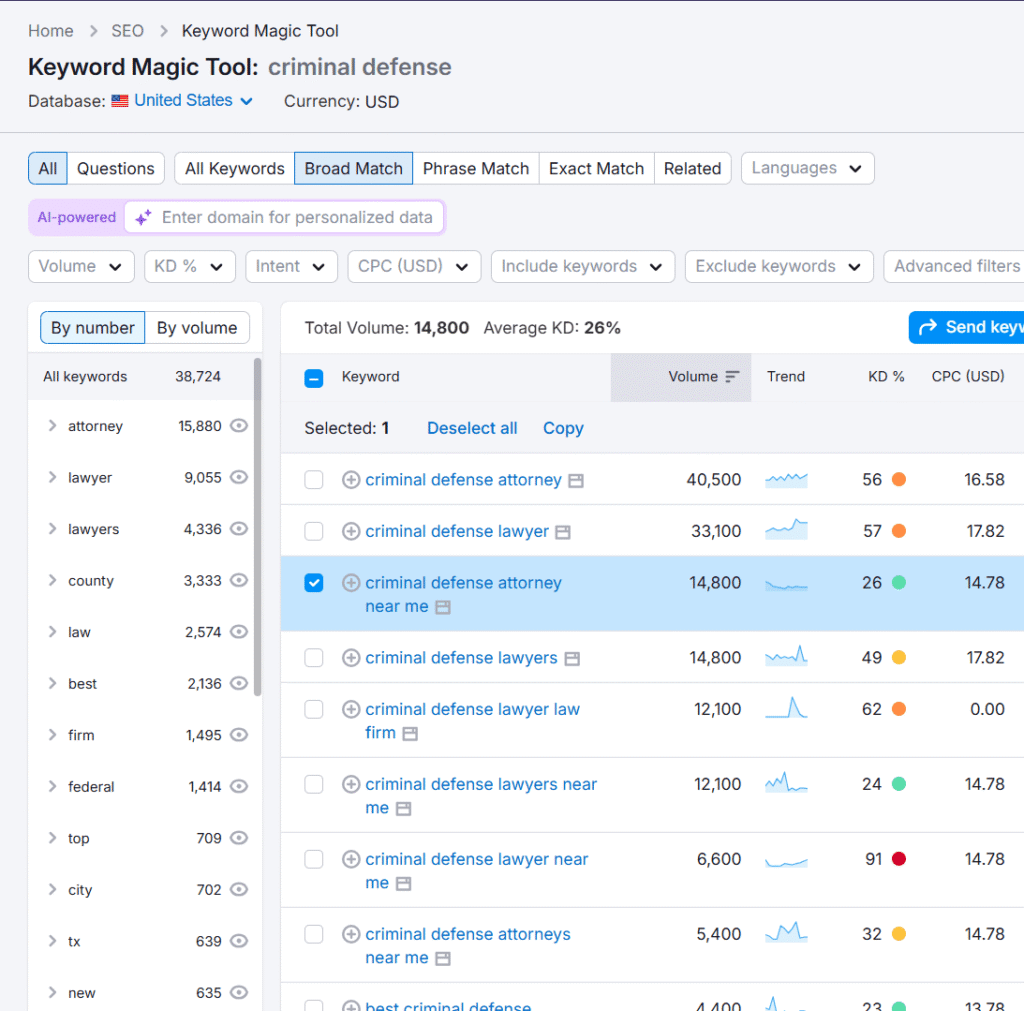Click the Copy link

click(x=563, y=428)
